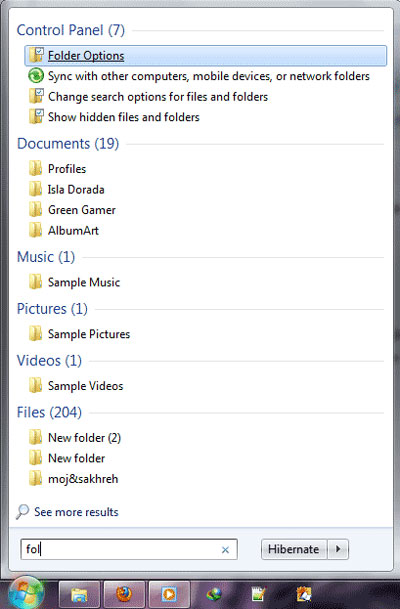Image resolution: width=400 pixels, height=609 pixels.
Task: Open Internet Download Manager taskbar icon
Action: click(214, 594)
